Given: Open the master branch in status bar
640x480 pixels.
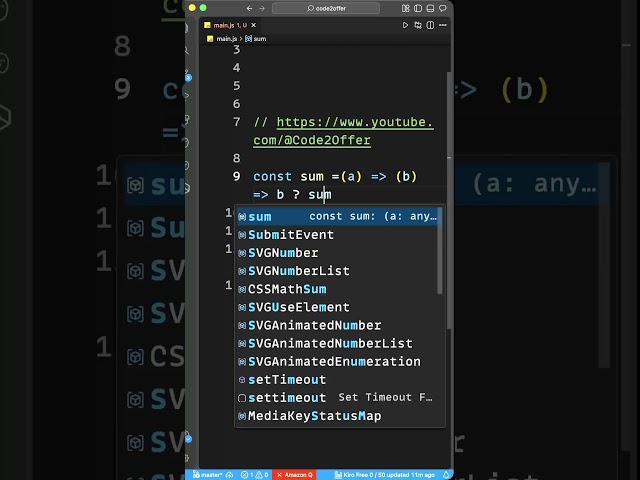Looking at the screenshot, I should coord(208,475).
